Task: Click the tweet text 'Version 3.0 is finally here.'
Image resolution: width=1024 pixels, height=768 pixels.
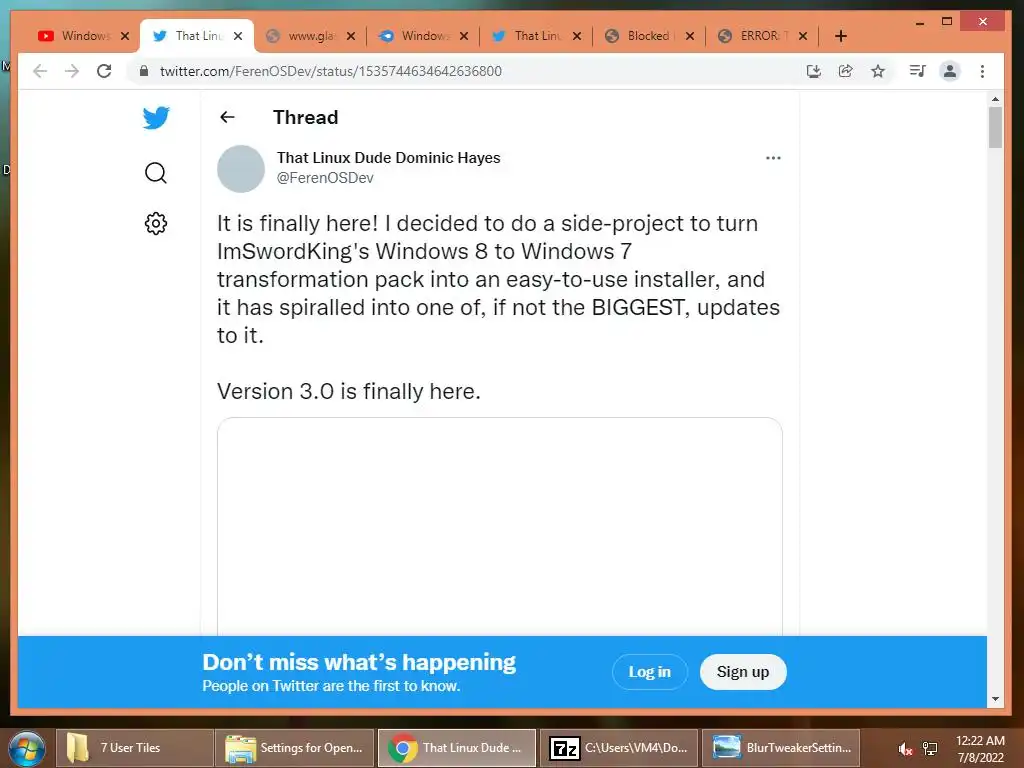Action: 349,391
